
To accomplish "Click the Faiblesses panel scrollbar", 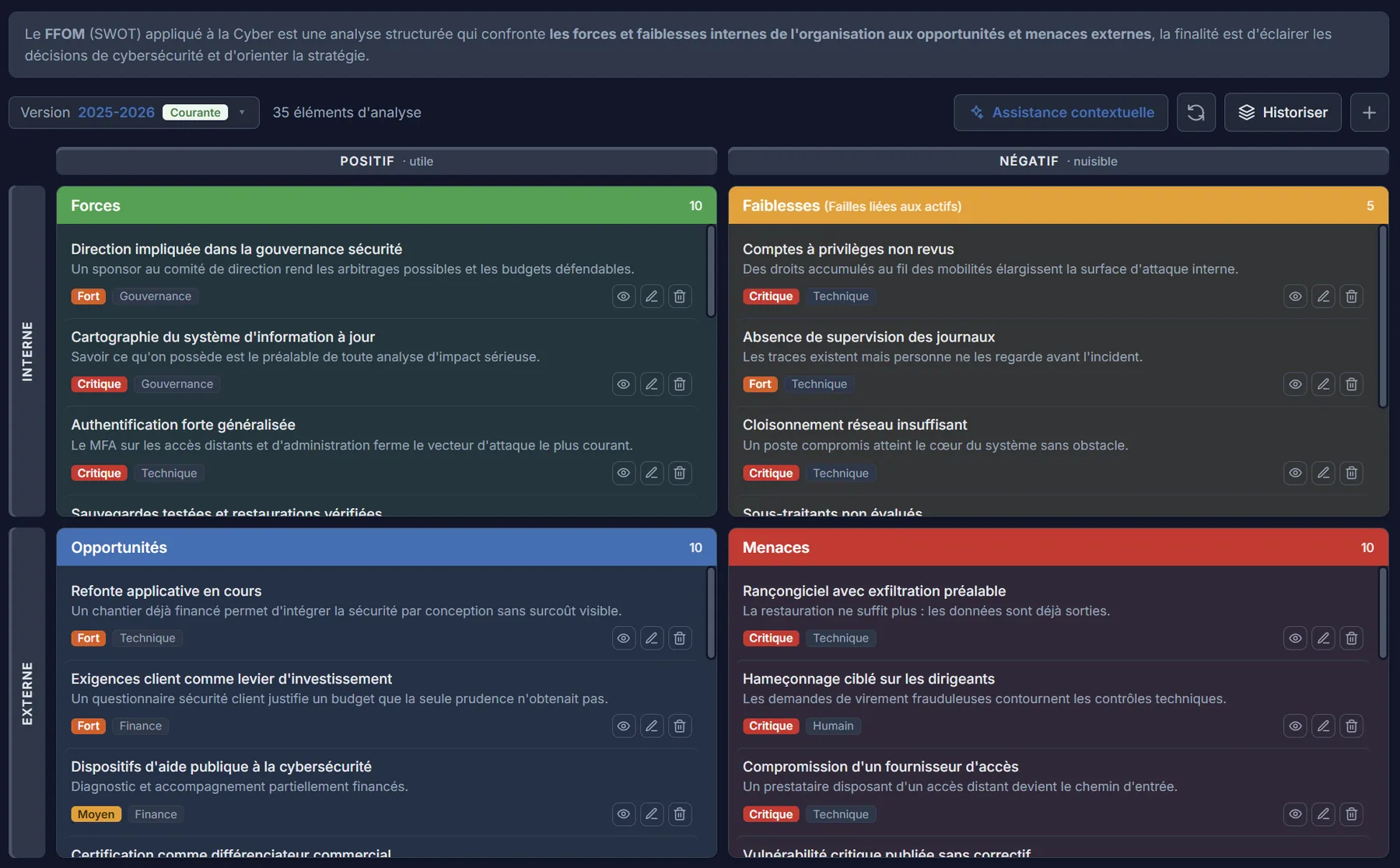I will pyautogui.click(x=1383, y=317).
